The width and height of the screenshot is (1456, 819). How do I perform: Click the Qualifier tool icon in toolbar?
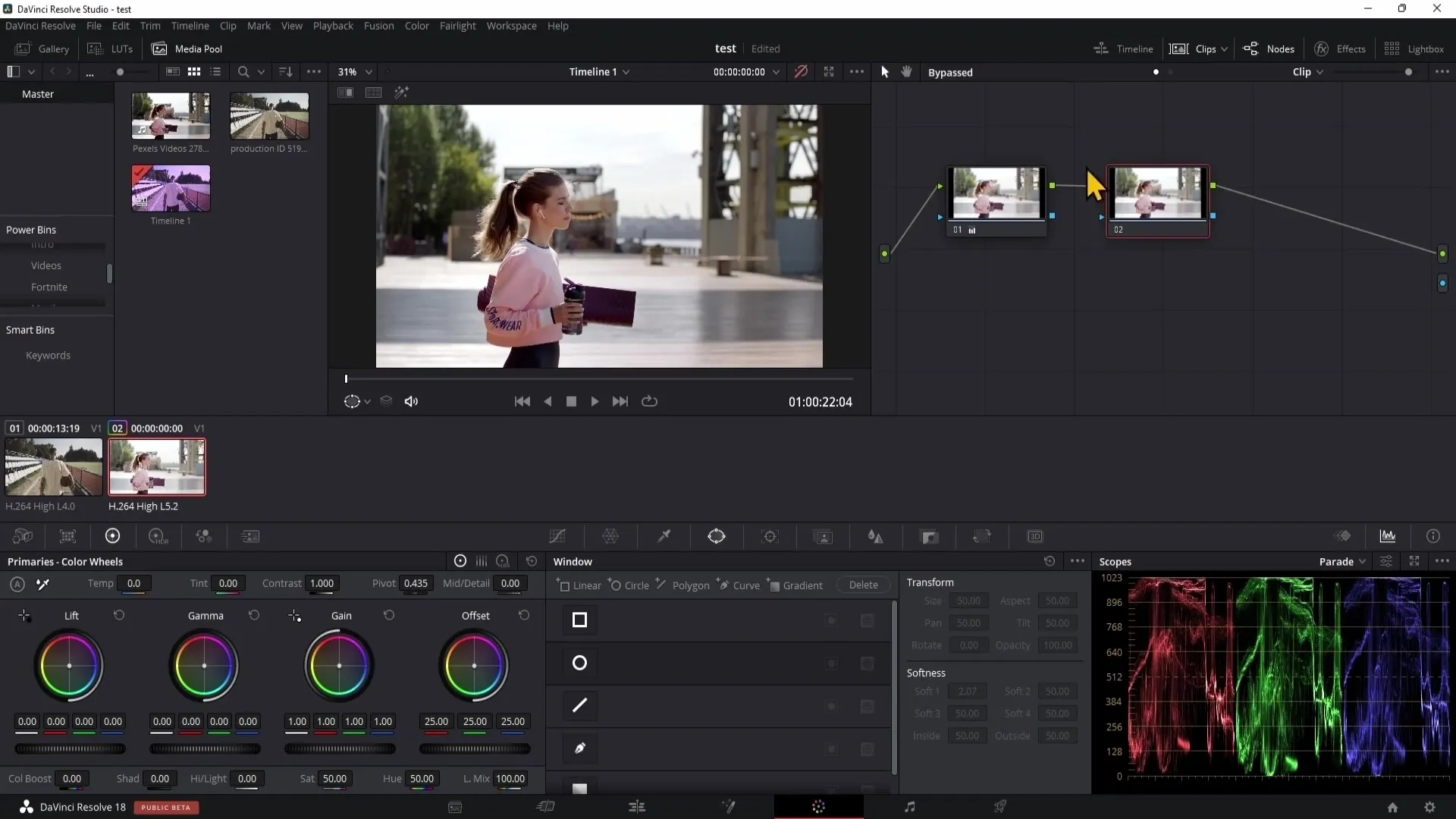664,538
